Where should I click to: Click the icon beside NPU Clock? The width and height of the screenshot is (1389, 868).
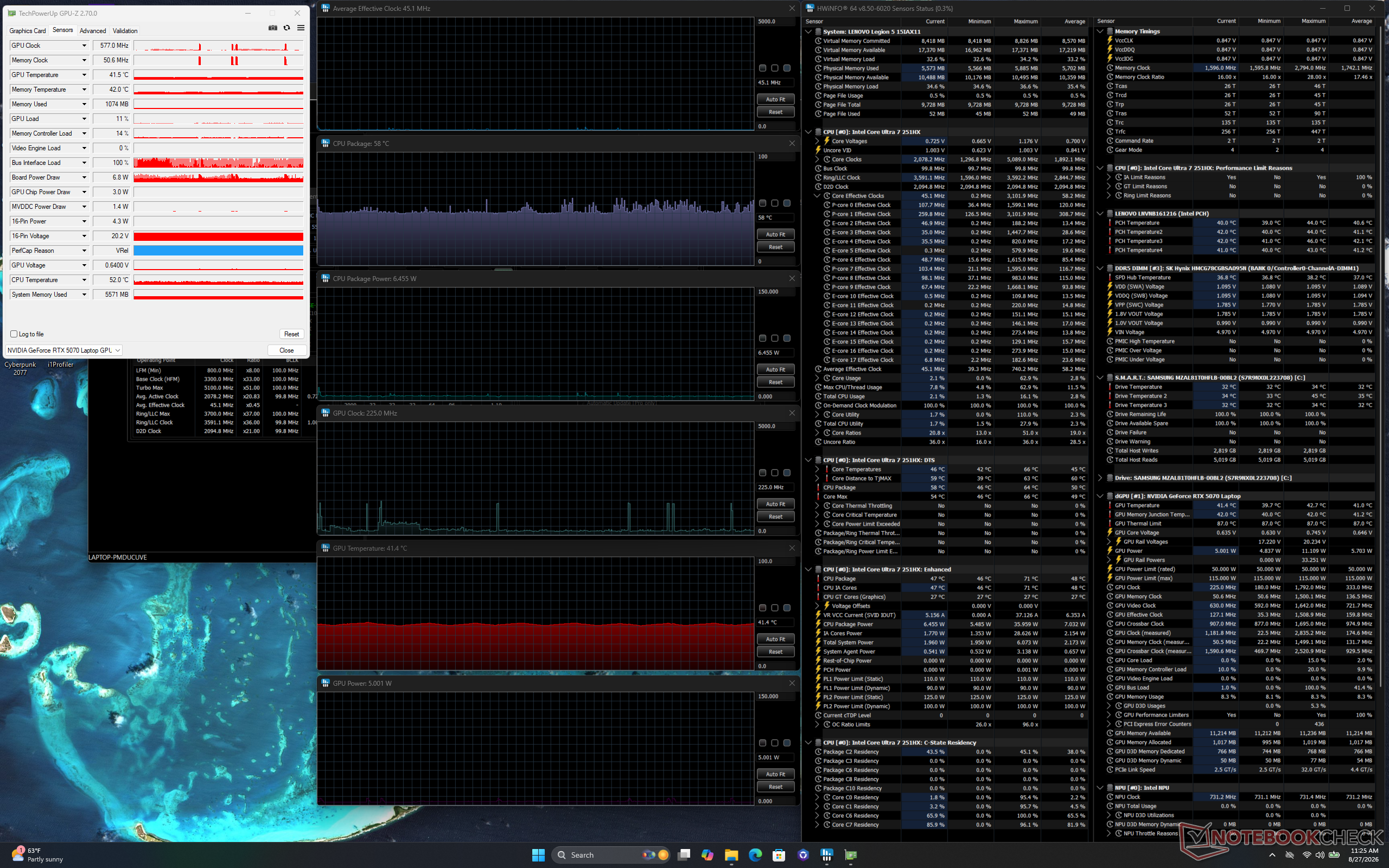pyautogui.click(x=1110, y=797)
